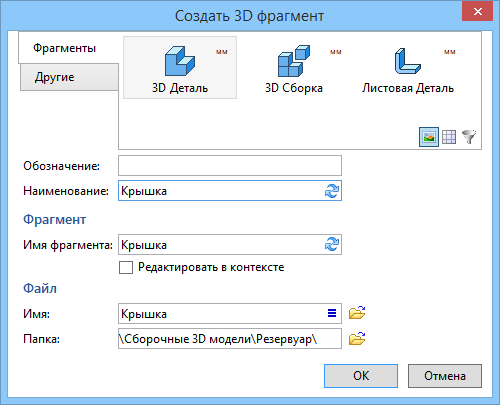Pick the Листовая Деталь template icon

[x=408, y=61]
